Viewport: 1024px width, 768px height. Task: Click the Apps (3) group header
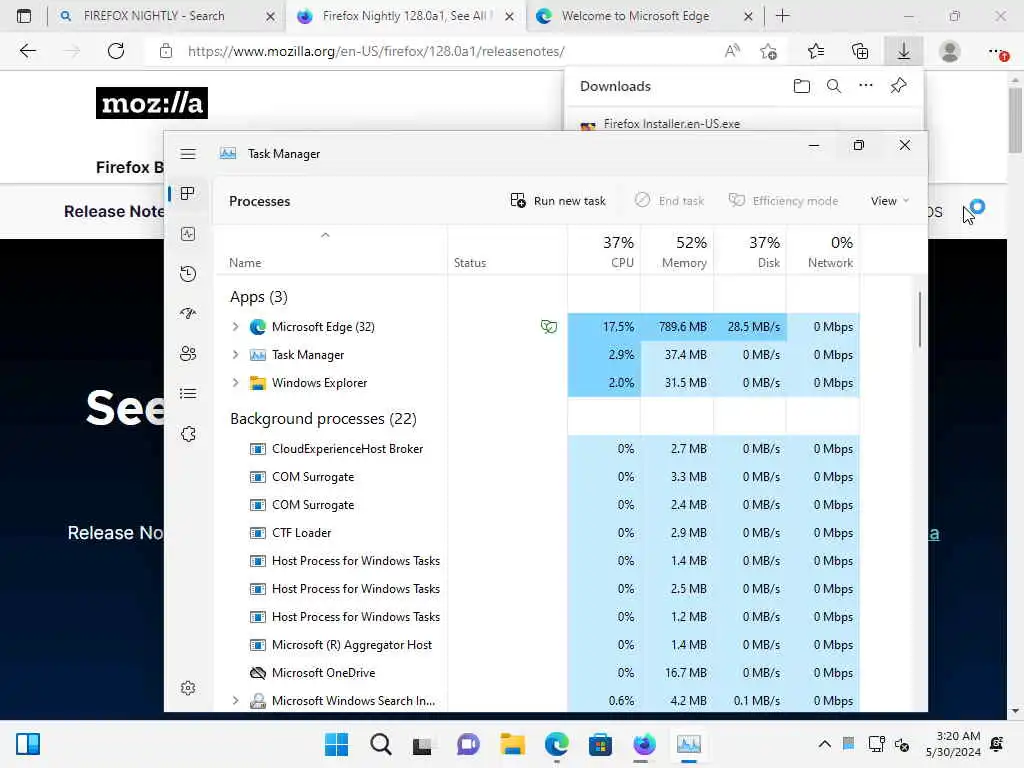point(259,297)
